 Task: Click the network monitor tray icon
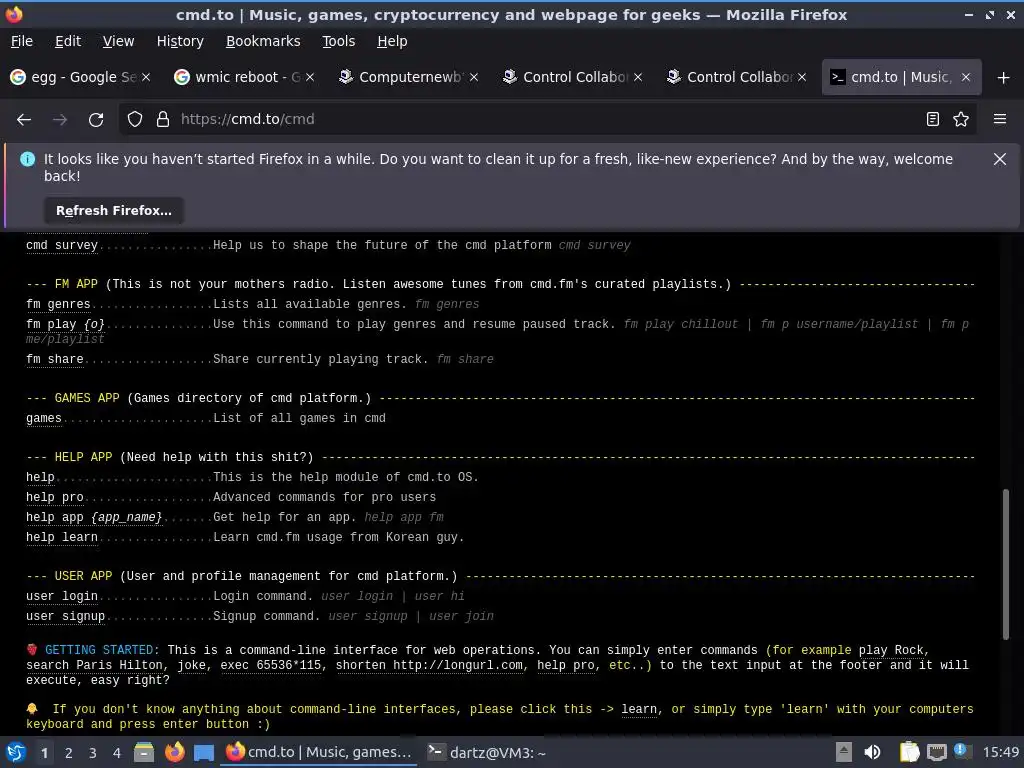tap(936, 752)
